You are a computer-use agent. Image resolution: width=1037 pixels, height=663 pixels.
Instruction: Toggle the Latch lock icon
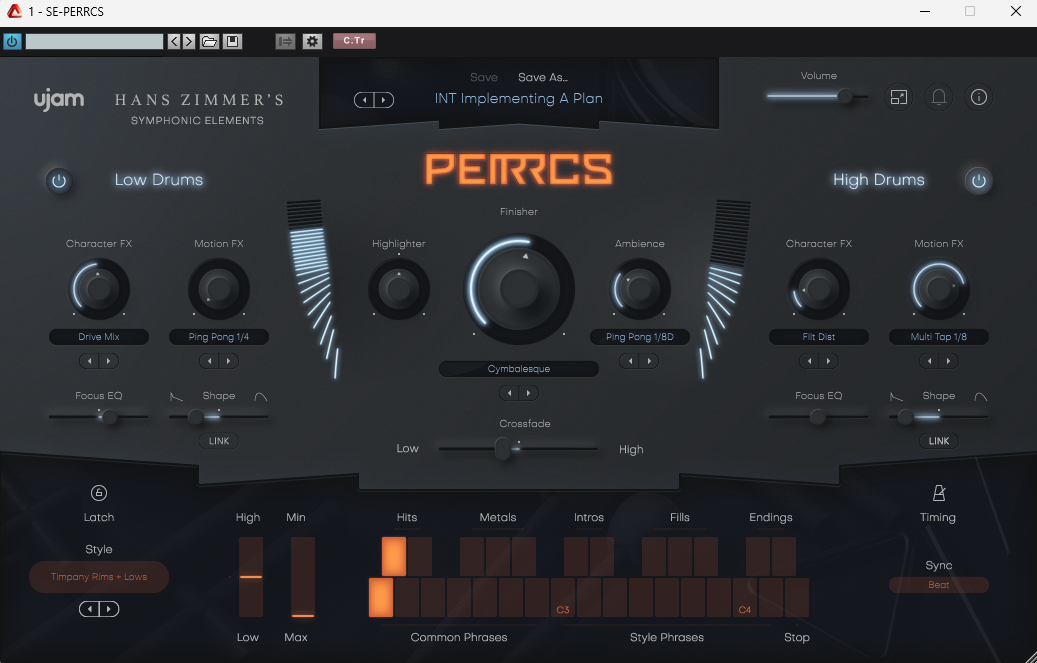pos(99,493)
